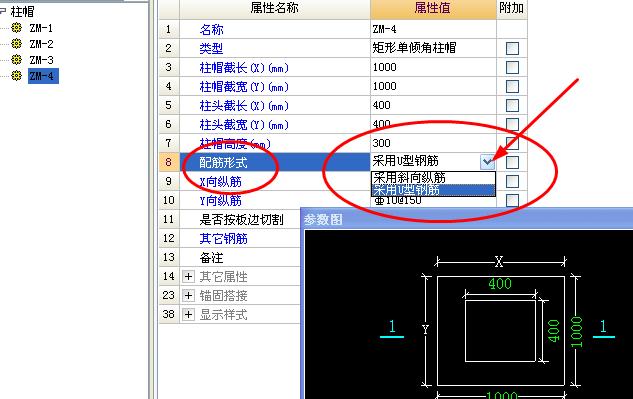Toggle the 附加 checkbox for 类型 row
Screen dimensions: 633x399
pos(512,48)
